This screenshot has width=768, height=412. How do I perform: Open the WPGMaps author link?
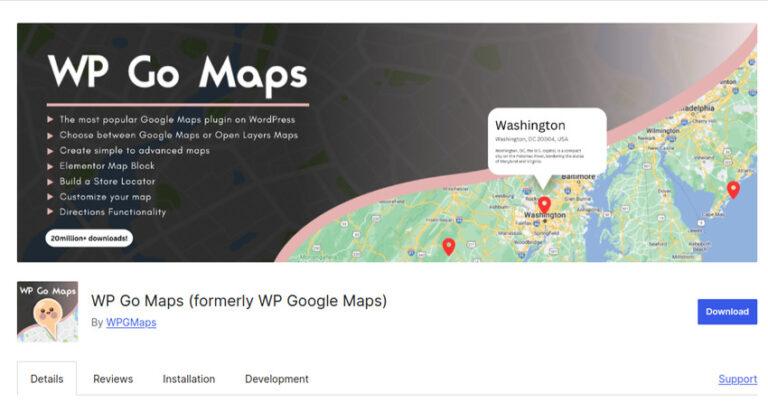point(131,322)
